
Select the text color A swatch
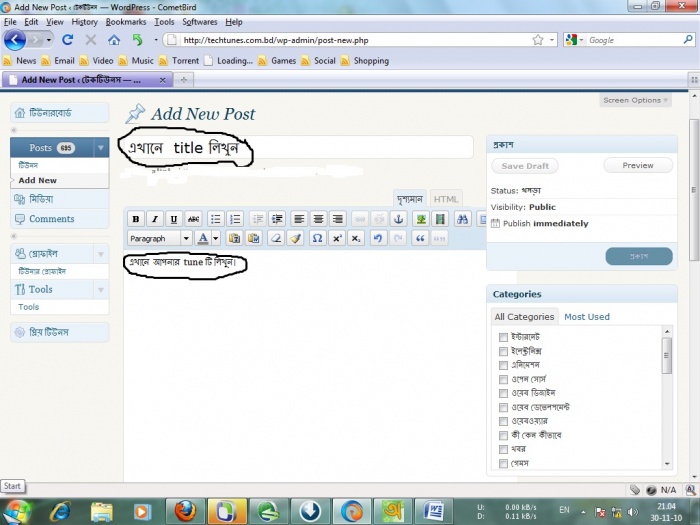click(x=203, y=238)
